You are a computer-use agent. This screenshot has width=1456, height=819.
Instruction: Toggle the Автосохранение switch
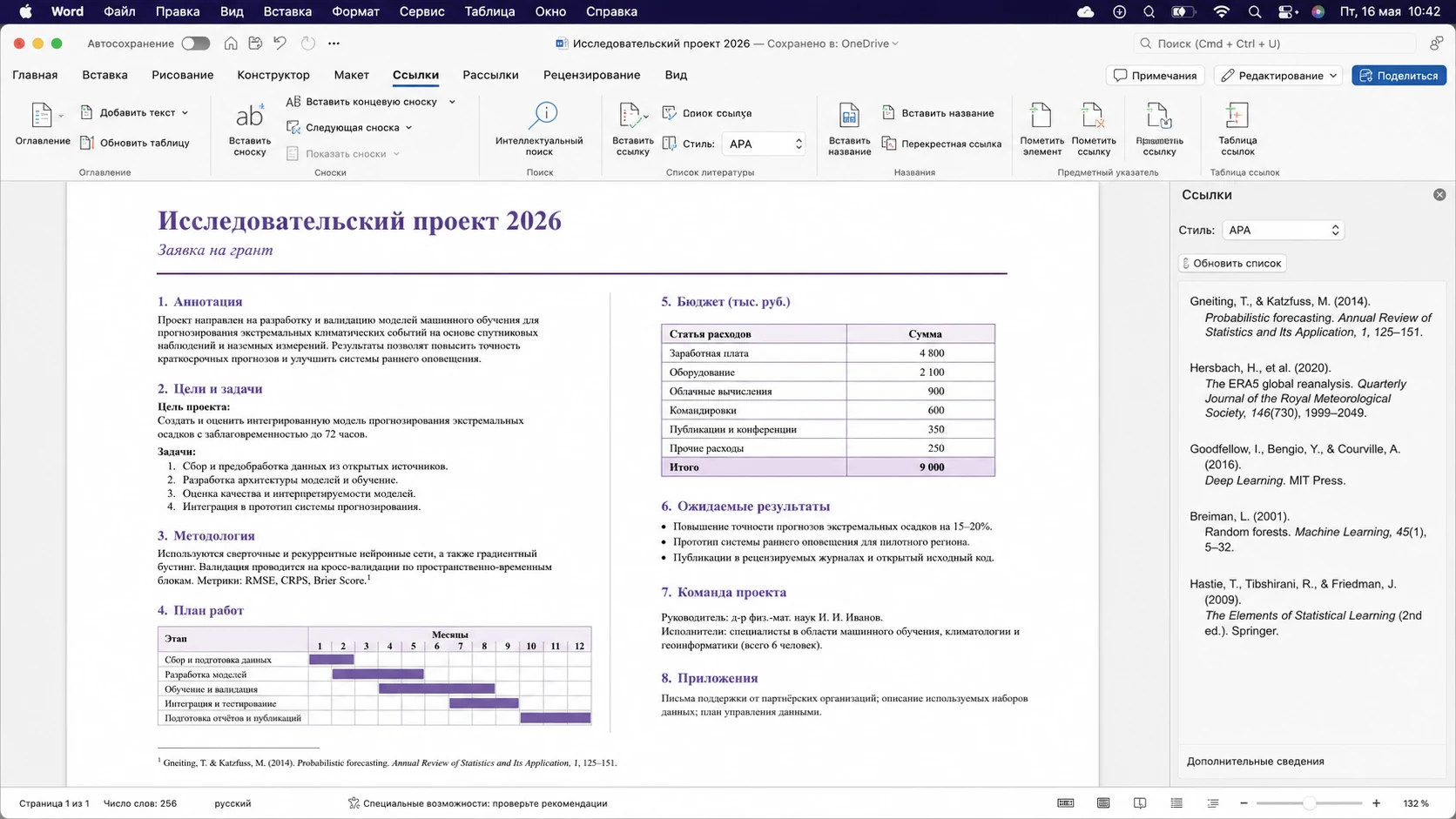click(195, 44)
